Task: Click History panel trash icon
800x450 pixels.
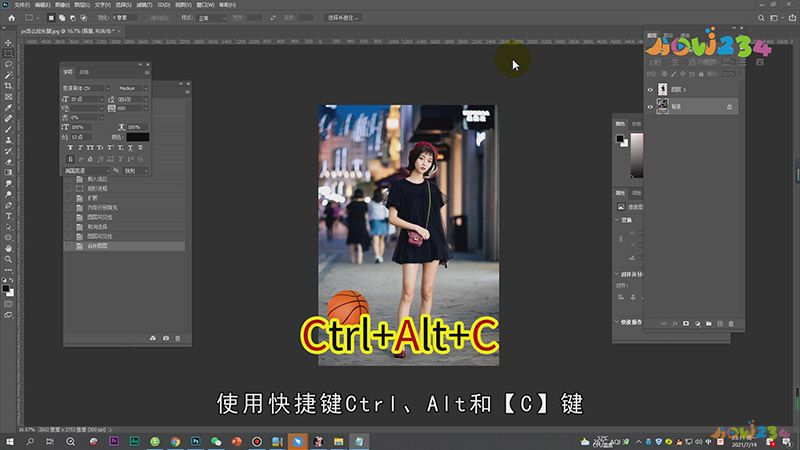Action: [178, 338]
